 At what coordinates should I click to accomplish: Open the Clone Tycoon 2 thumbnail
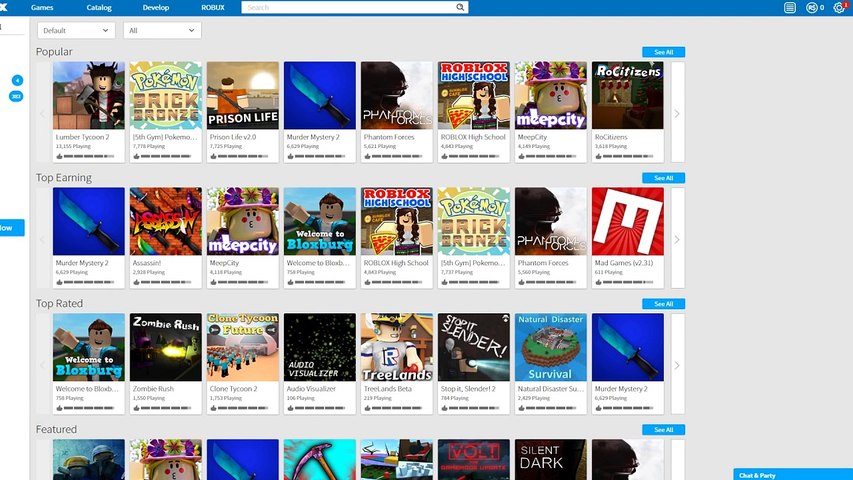point(243,347)
